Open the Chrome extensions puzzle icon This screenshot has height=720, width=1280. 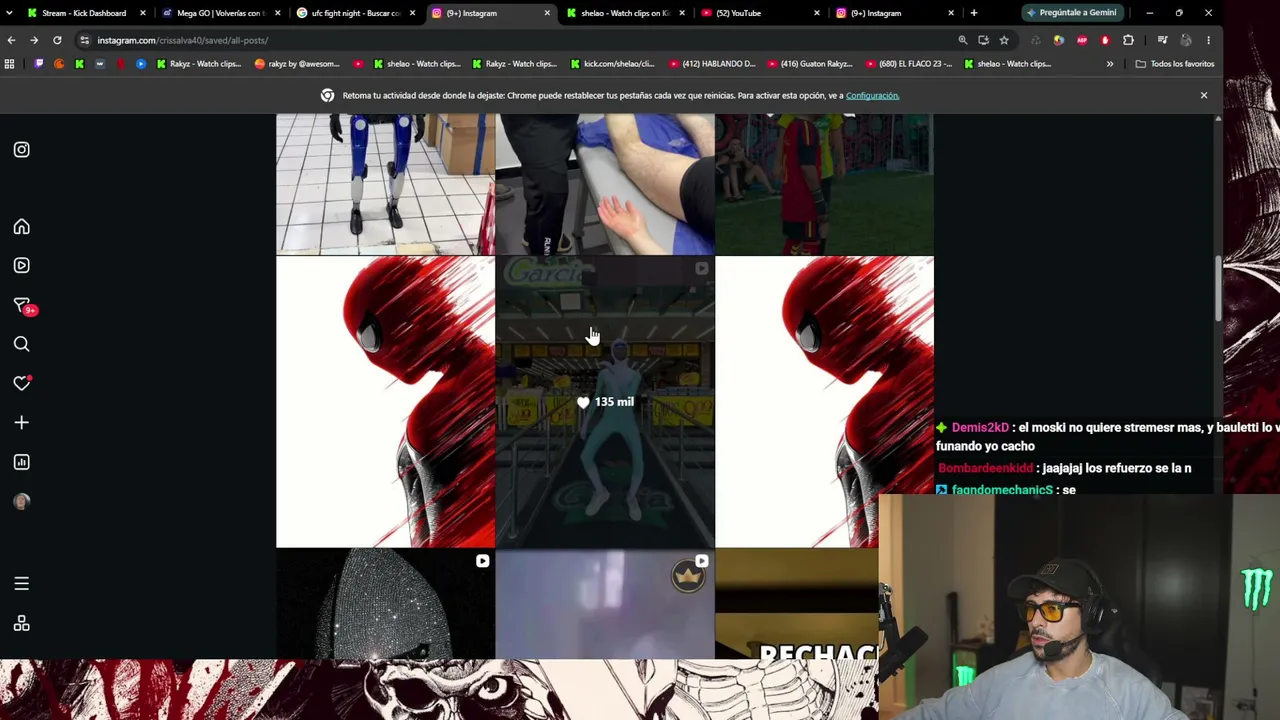pos(1129,40)
